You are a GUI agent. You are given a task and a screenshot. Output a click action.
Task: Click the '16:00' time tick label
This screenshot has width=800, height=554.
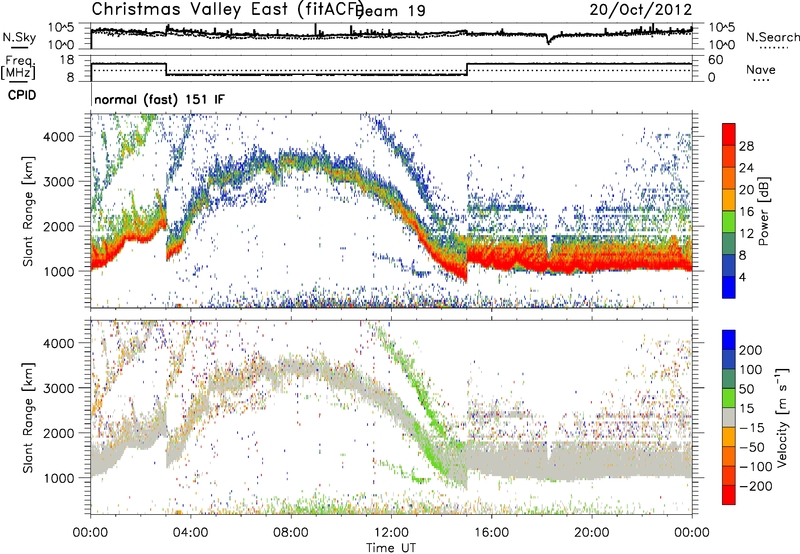(x=491, y=532)
